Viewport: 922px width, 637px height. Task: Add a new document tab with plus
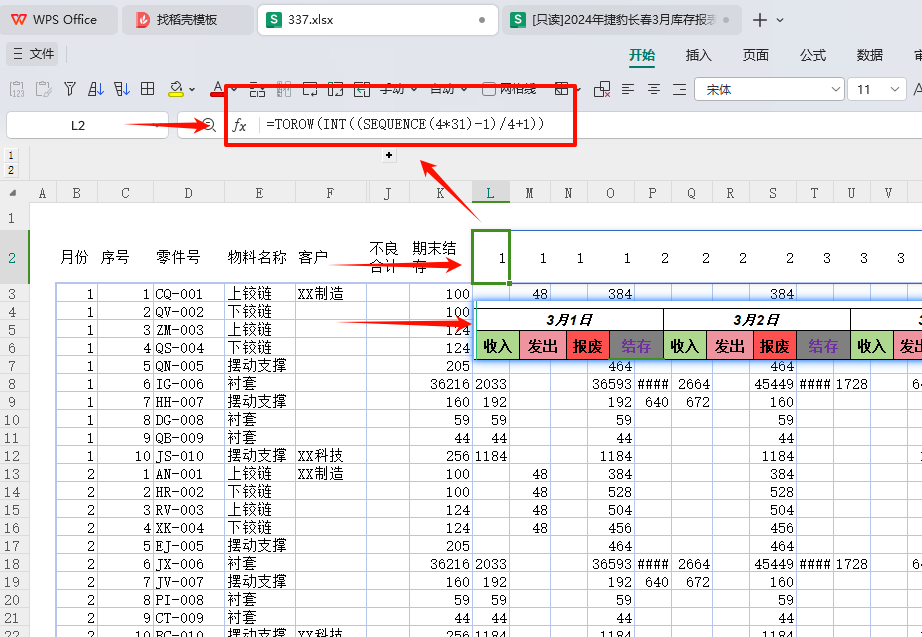[760, 20]
